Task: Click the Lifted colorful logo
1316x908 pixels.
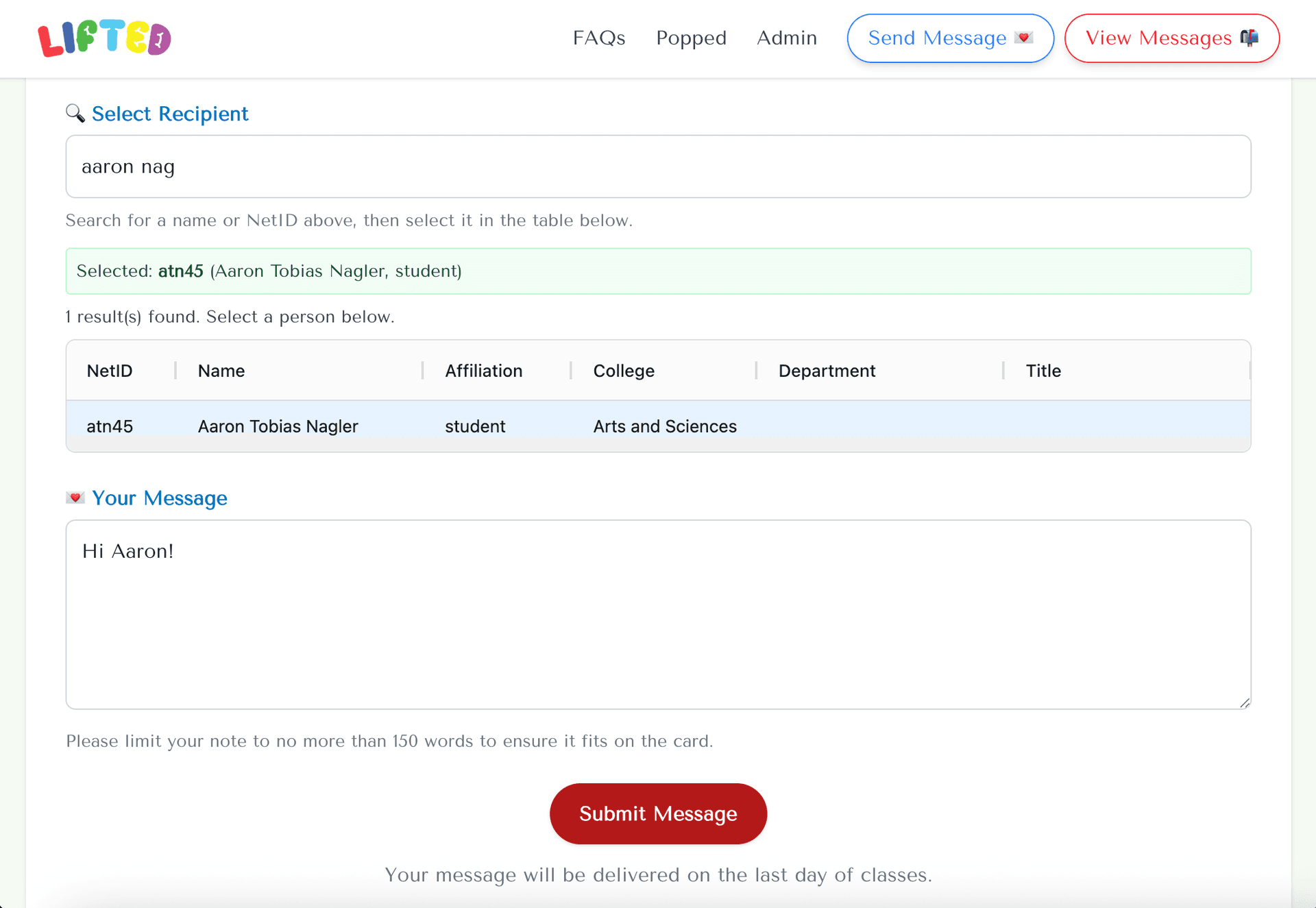Action: coord(104,38)
